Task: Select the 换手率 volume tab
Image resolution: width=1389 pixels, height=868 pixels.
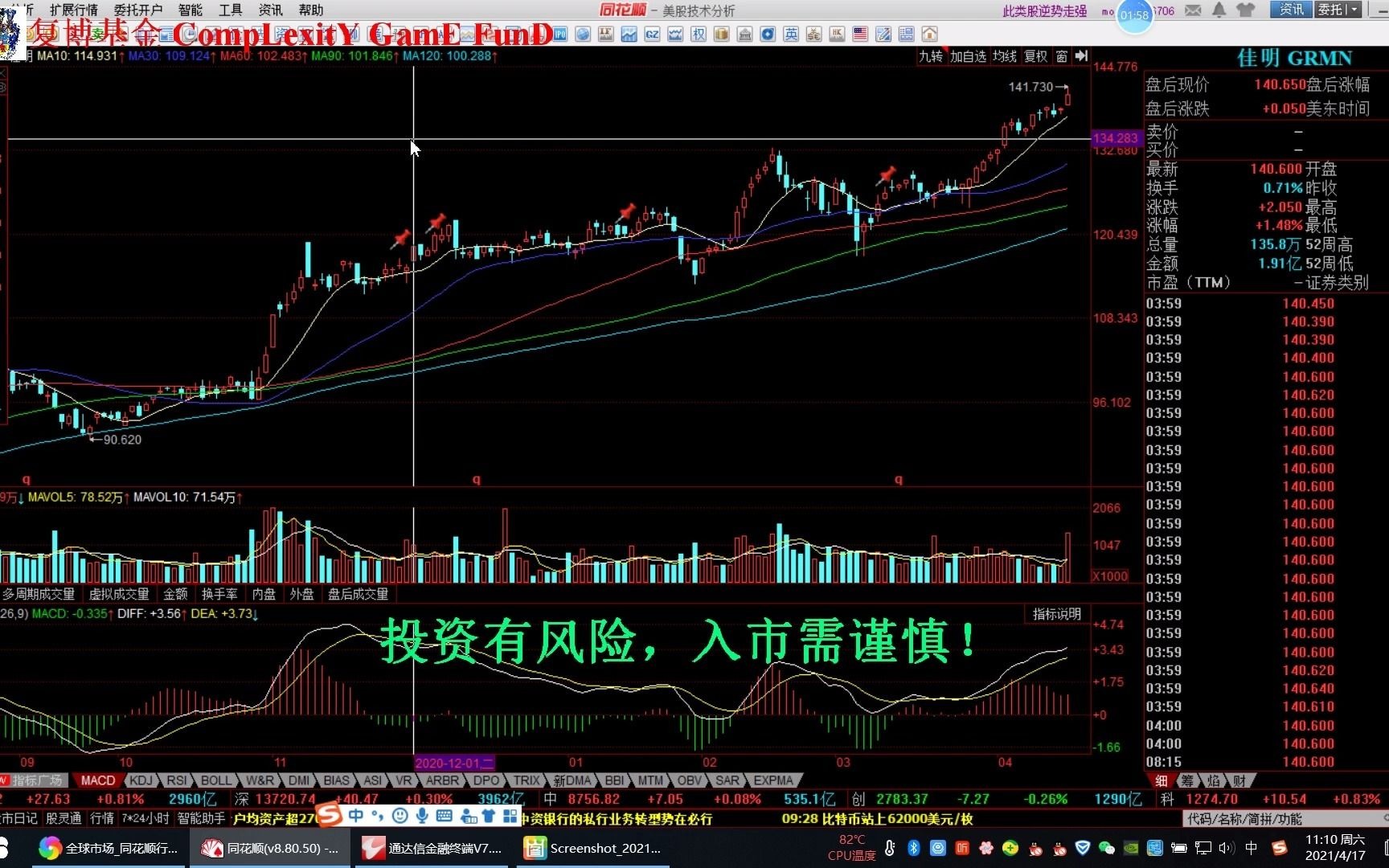Action: 219,594
